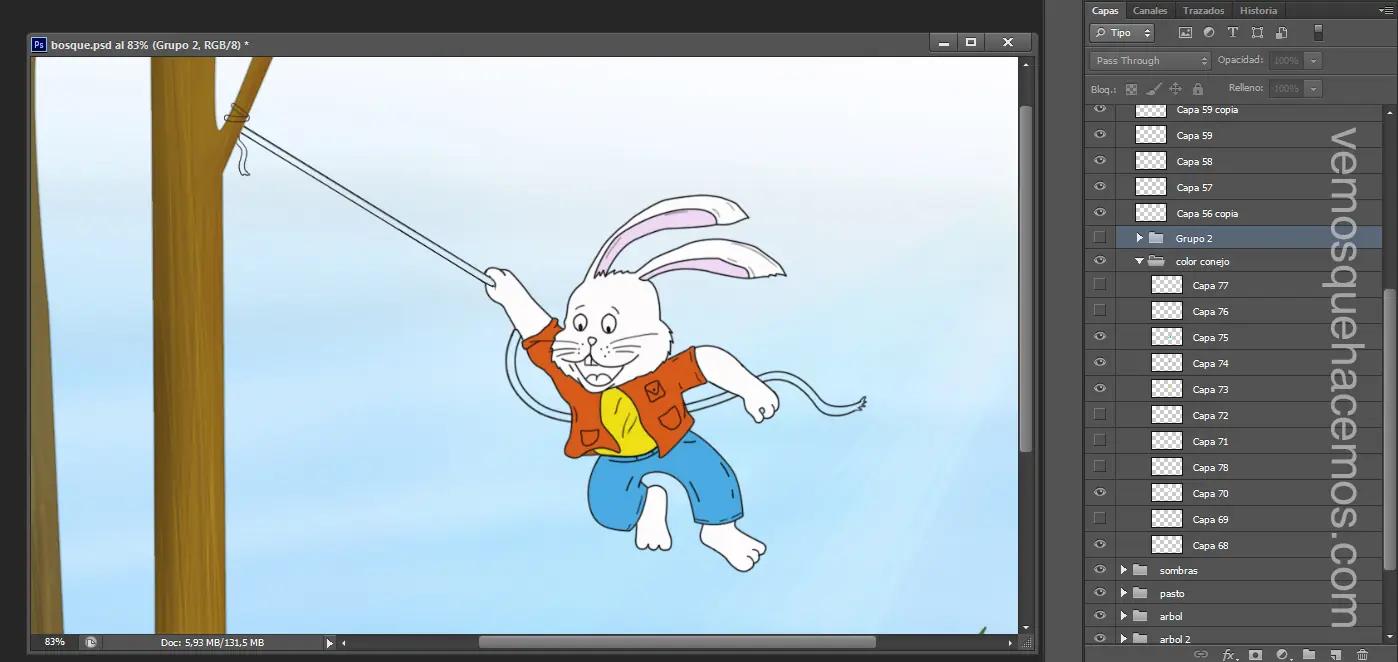Image resolution: width=1398 pixels, height=662 pixels.
Task: Add a layer style with fx icon
Action: pos(1229,655)
